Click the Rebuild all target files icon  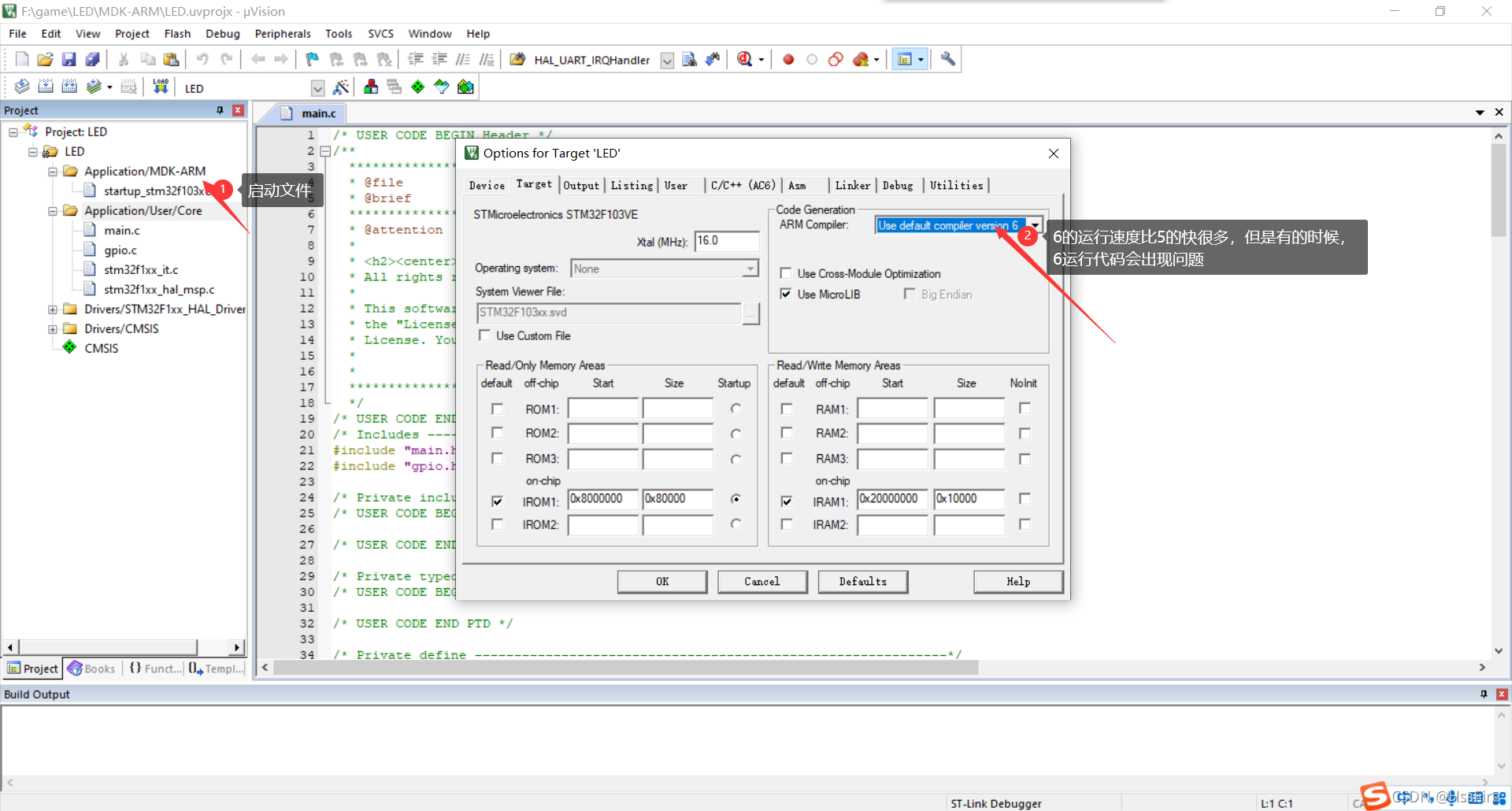click(69, 87)
